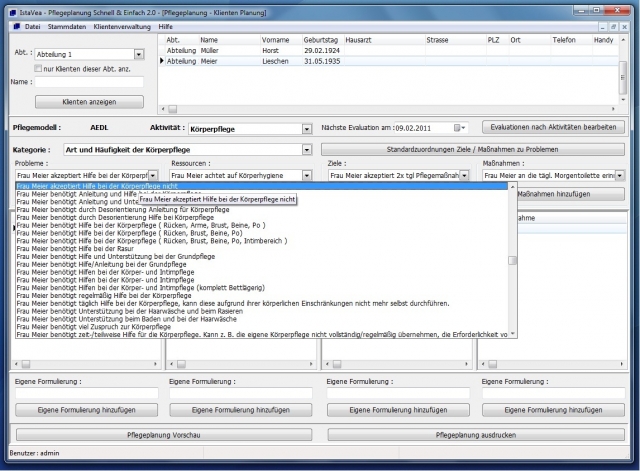Click the Strasse column header
The image size is (640, 471).
point(455,40)
